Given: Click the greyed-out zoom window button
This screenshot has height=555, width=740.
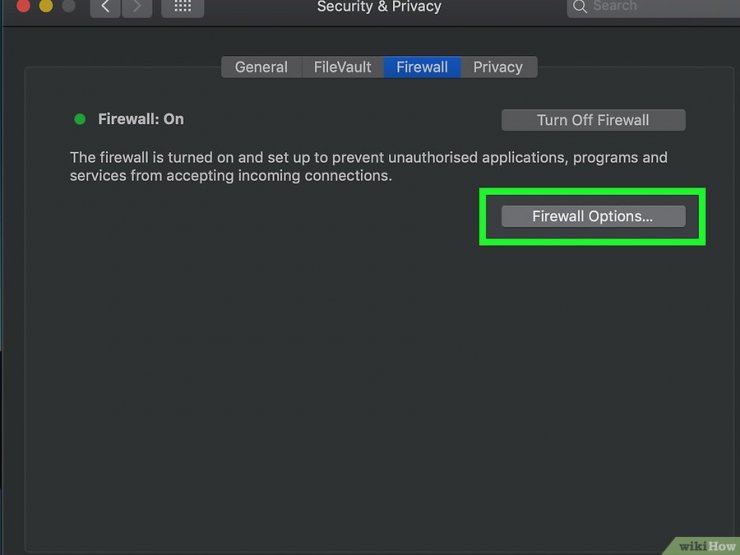Looking at the screenshot, I should (x=69, y=6).
